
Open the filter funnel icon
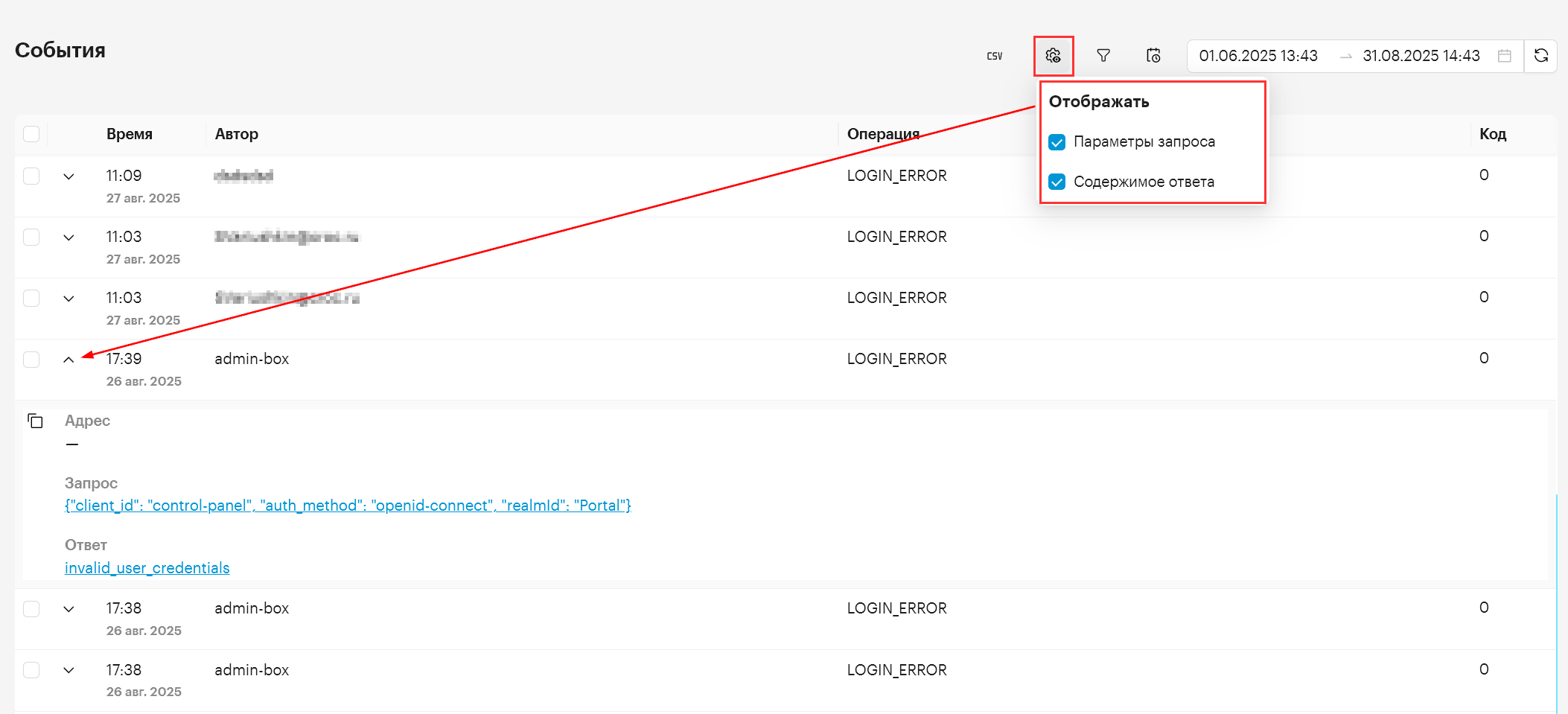pyautogui.click(x=1103, y=56)
